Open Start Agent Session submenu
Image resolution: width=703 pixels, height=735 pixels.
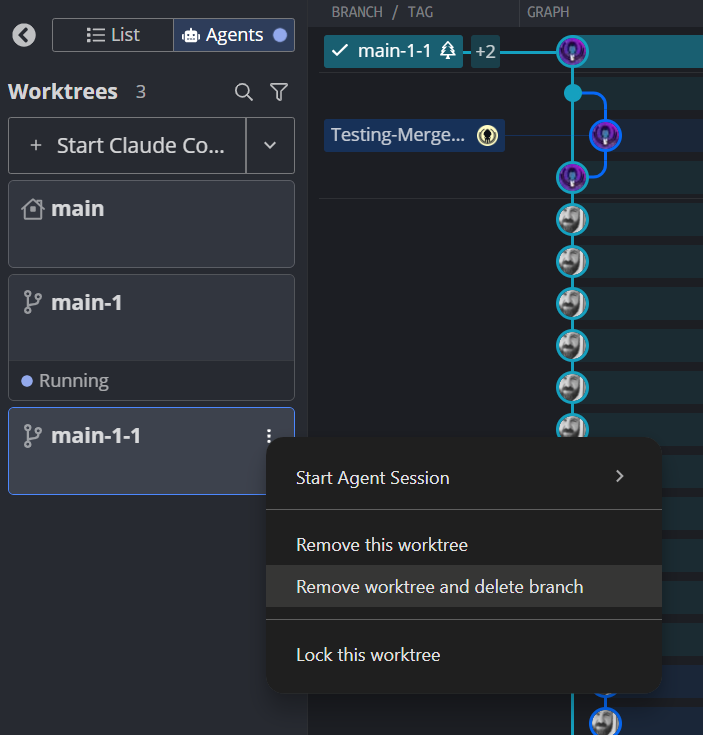pos(464,478)
